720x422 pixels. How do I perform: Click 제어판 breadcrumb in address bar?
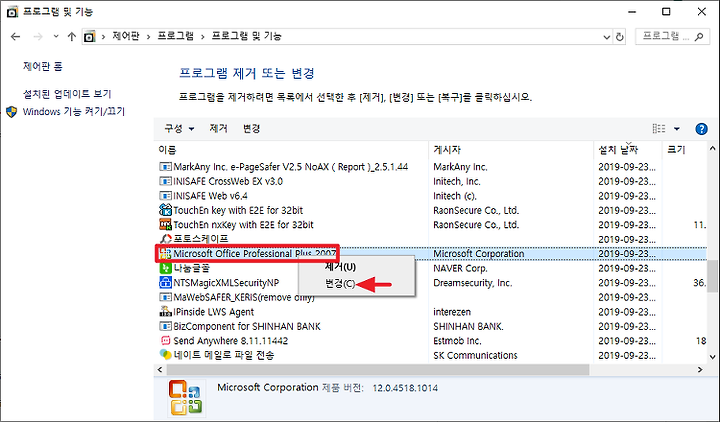(126, 36)
